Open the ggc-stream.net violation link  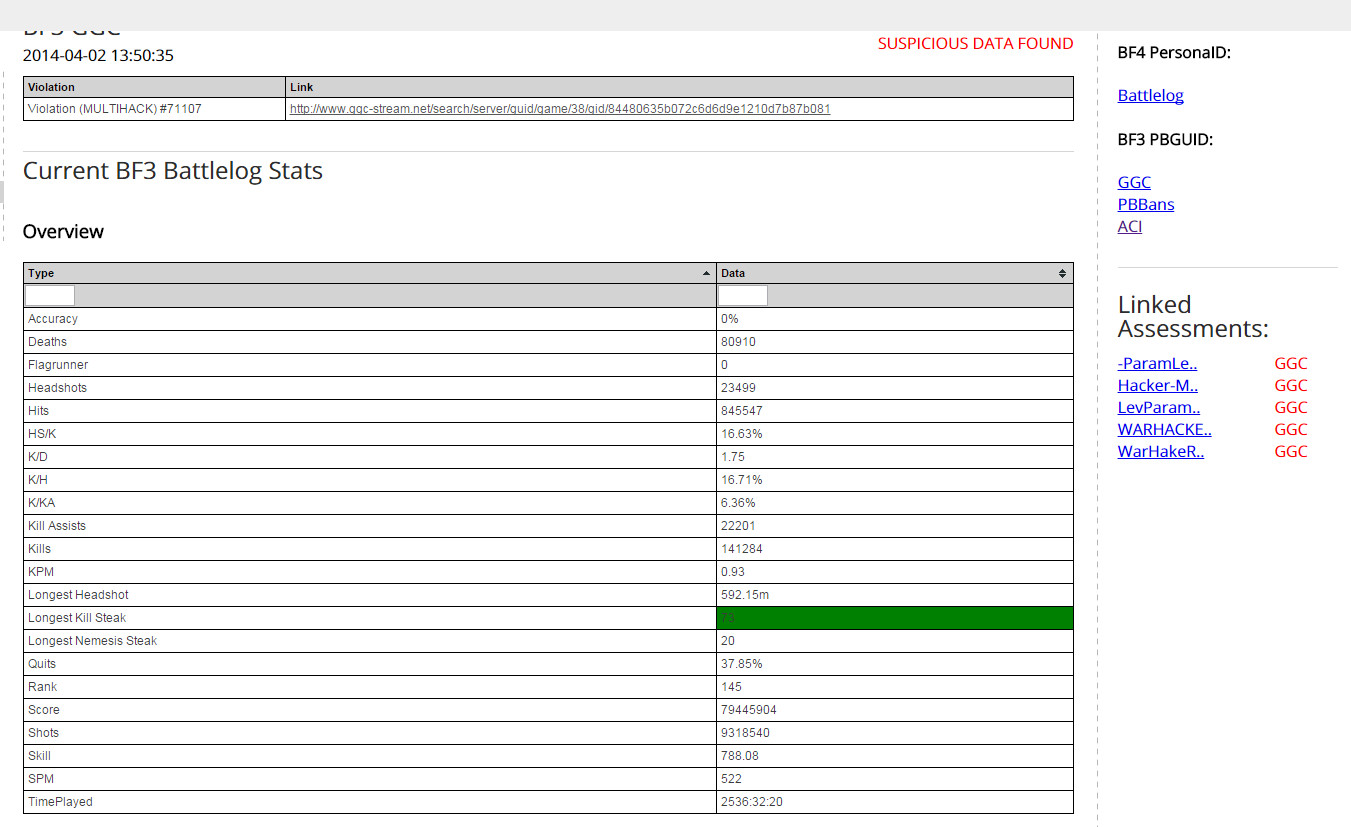point(560,109)
